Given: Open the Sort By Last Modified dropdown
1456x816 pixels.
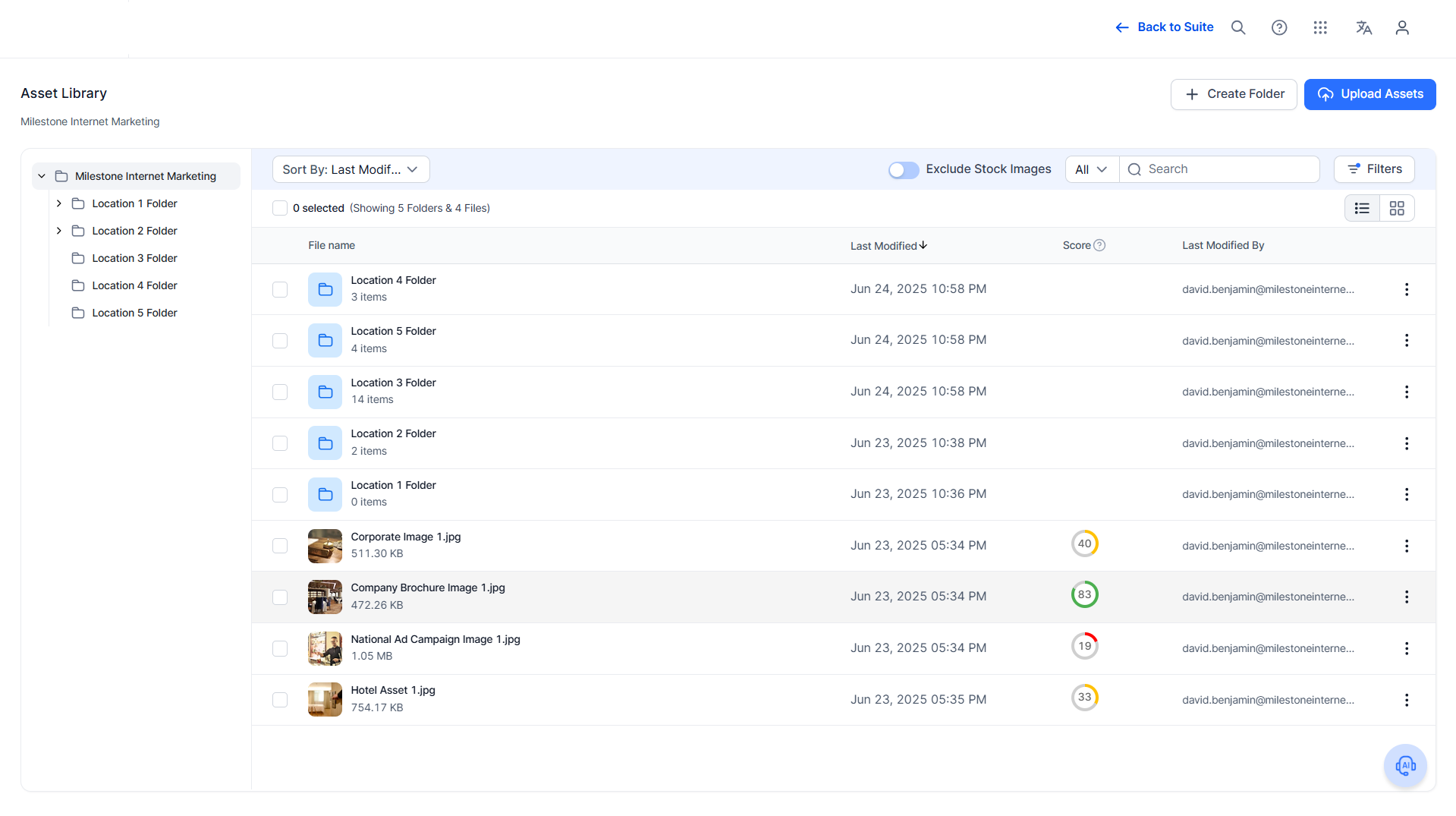Looking at the screenshot, I should pyautogui.click(x=351, y=169).
